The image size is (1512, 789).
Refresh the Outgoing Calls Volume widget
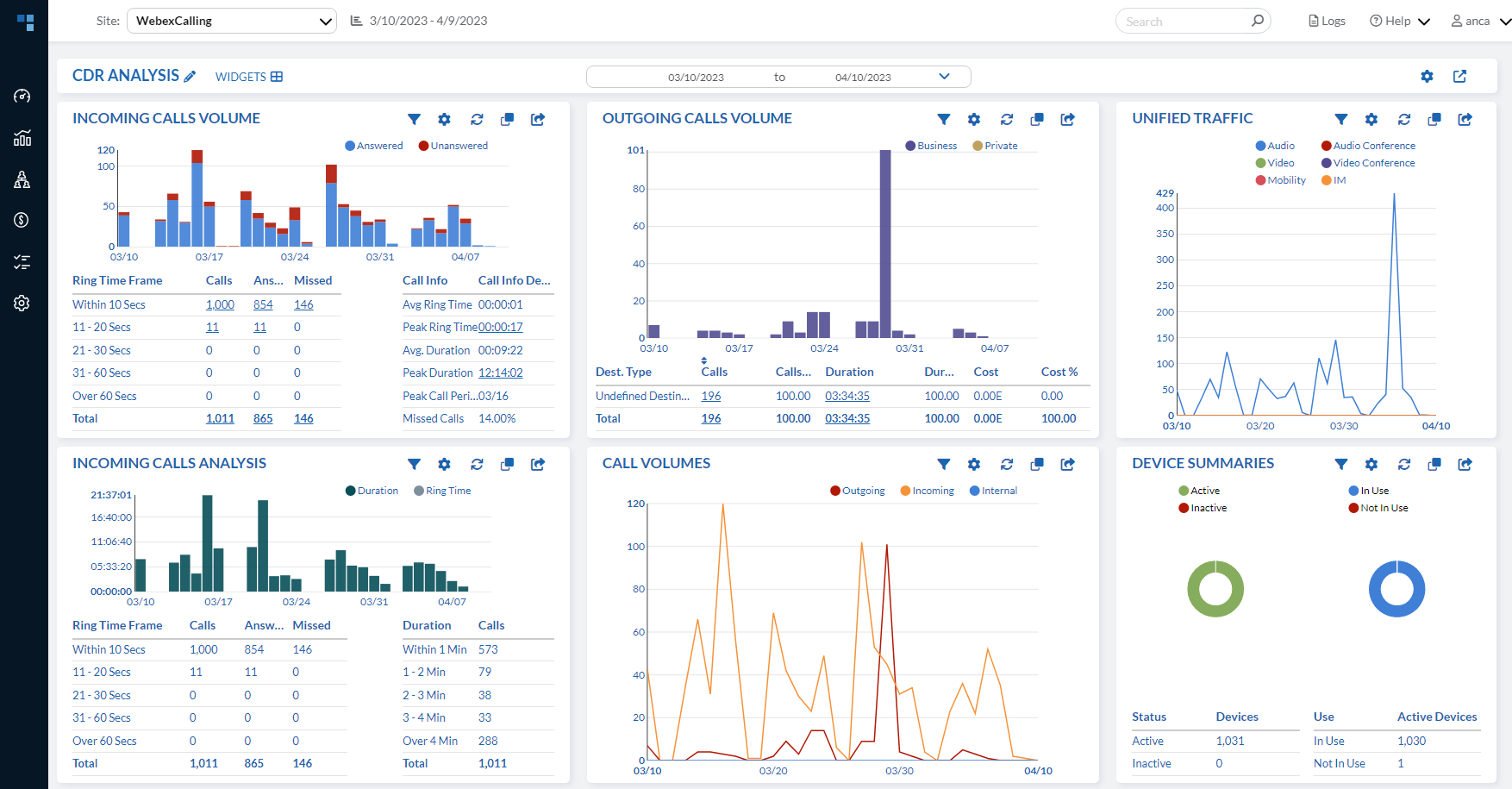coord(1006,119)
